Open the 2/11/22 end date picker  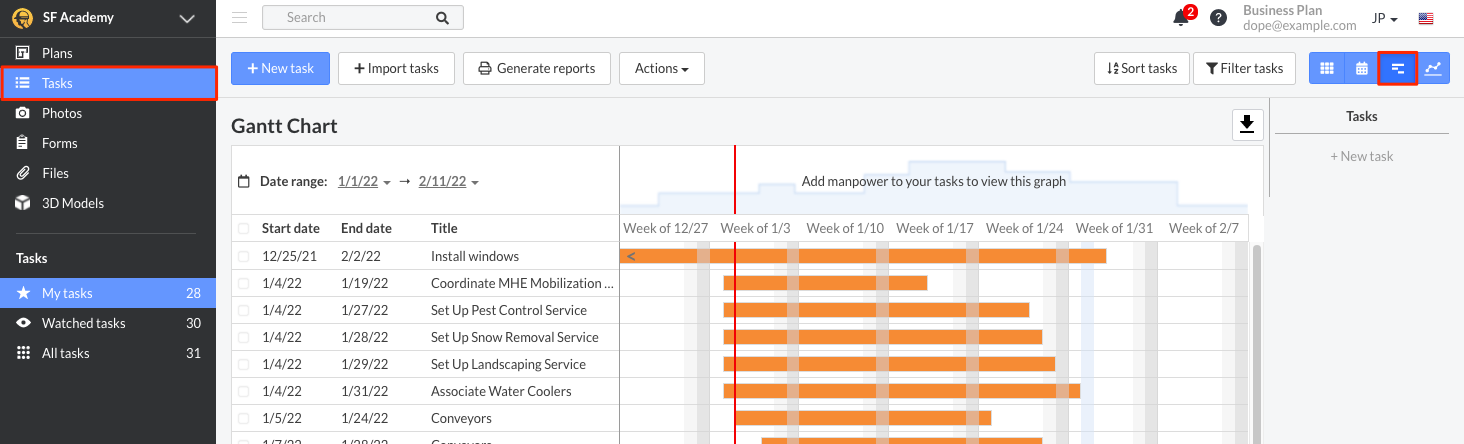pos(449,182)
